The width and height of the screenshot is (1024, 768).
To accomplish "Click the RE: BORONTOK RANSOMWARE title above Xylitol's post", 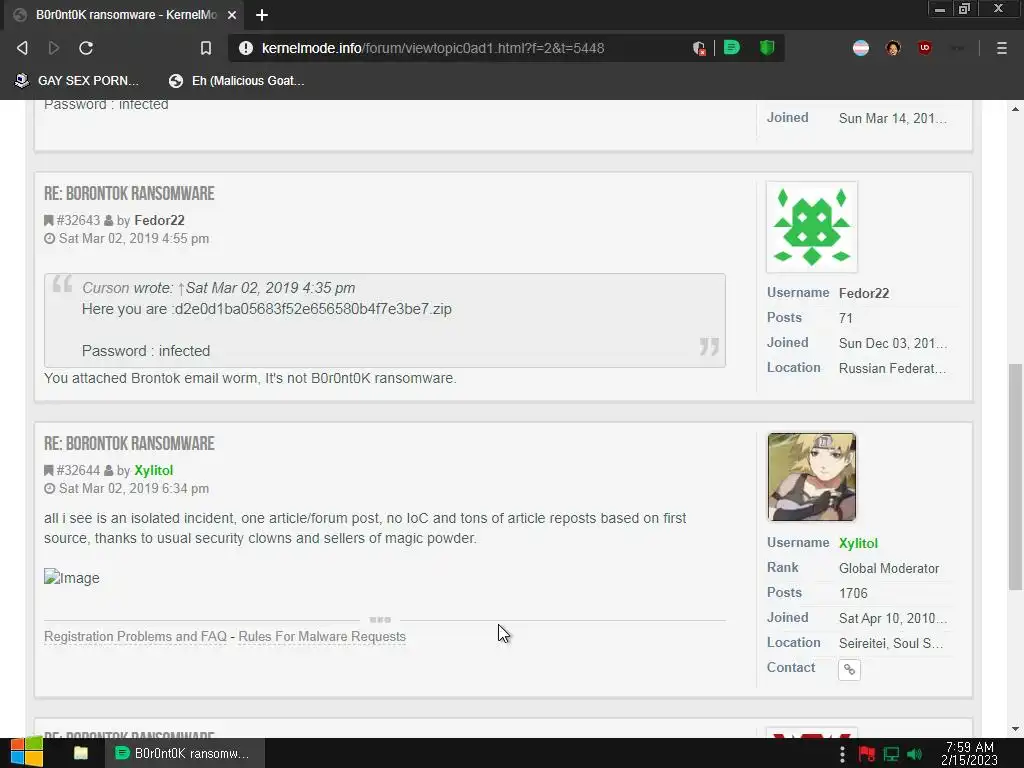I will 129,444.
